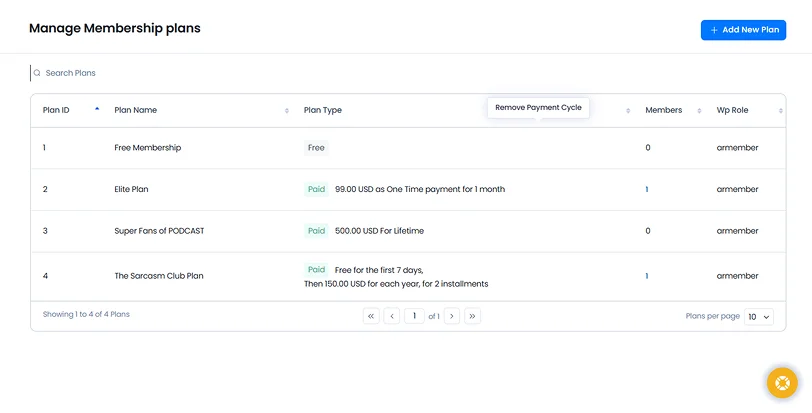Sort by Members column arrows

(699, 110)
